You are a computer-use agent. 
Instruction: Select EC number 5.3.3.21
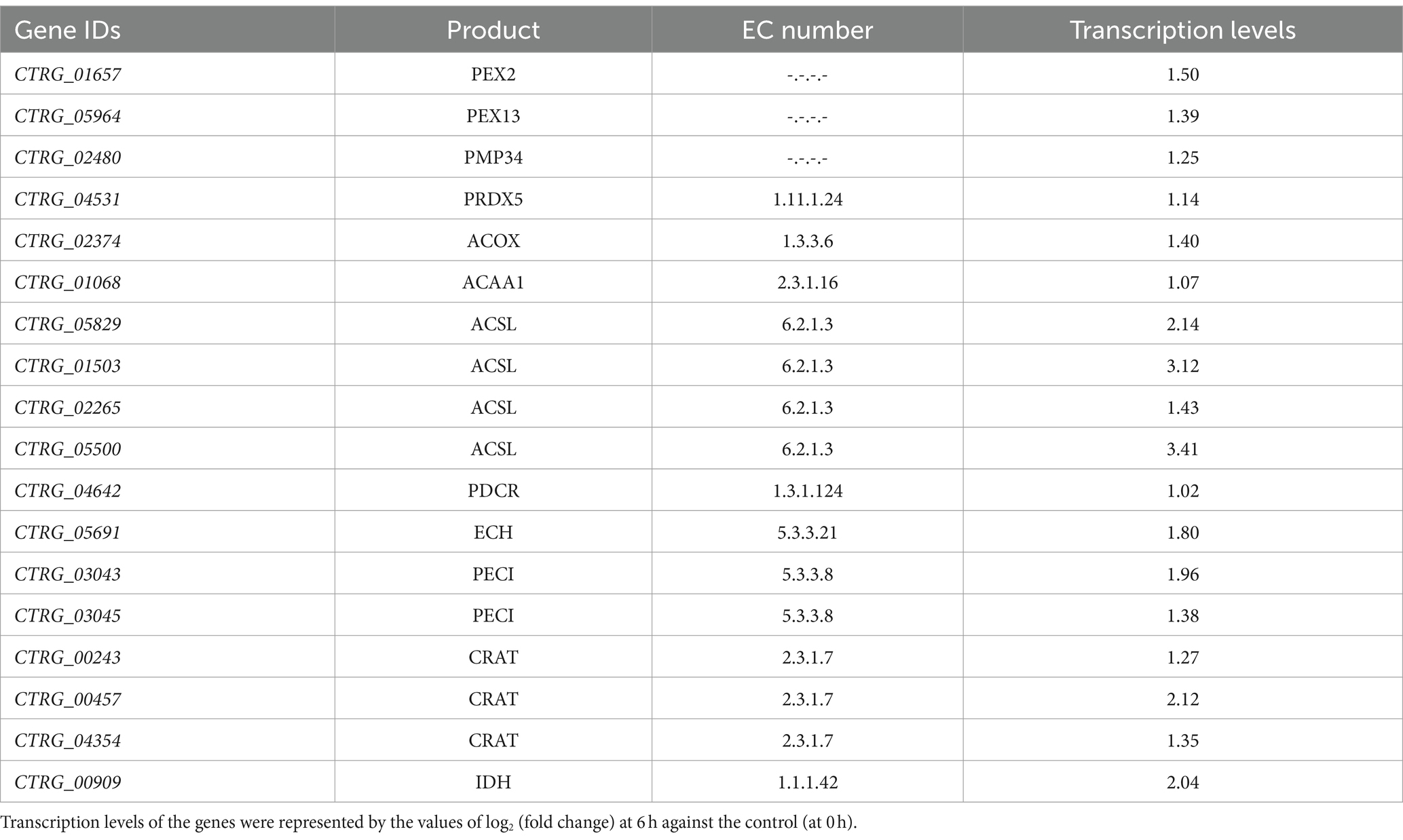[808, 533]
